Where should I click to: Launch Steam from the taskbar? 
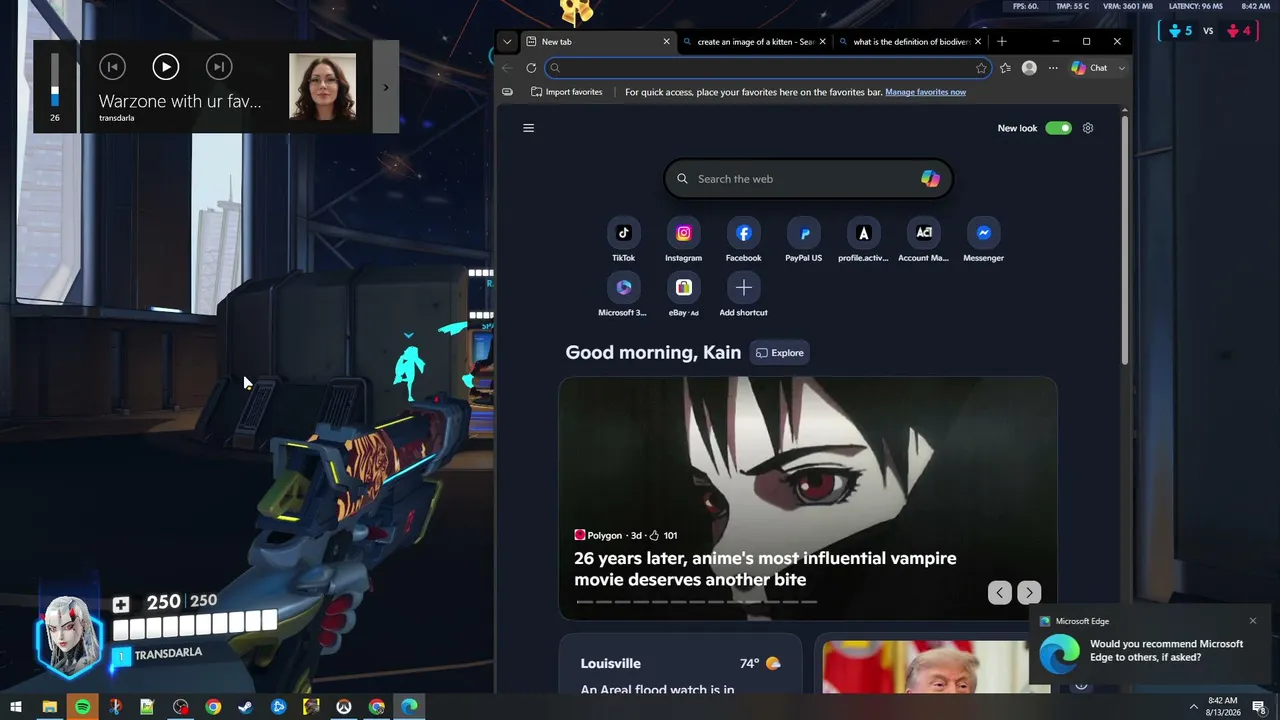click(246, 707)
